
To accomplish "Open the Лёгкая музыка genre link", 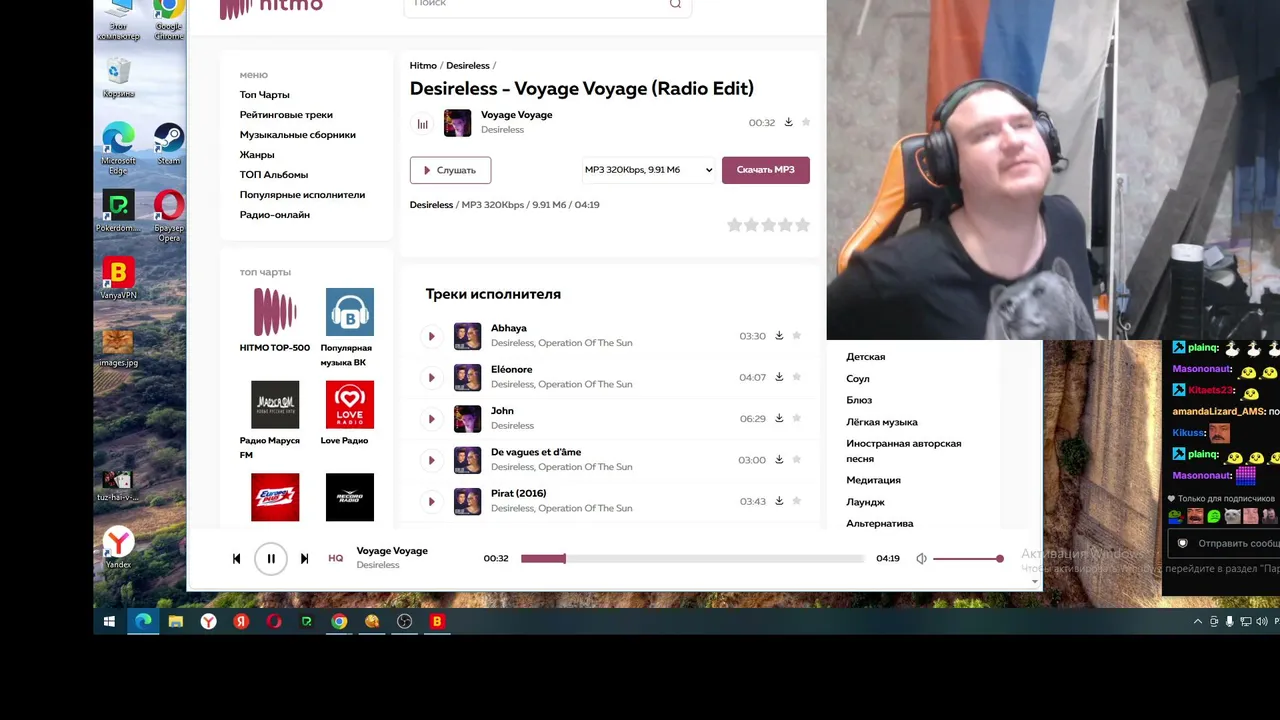I will tap(882, 422).
